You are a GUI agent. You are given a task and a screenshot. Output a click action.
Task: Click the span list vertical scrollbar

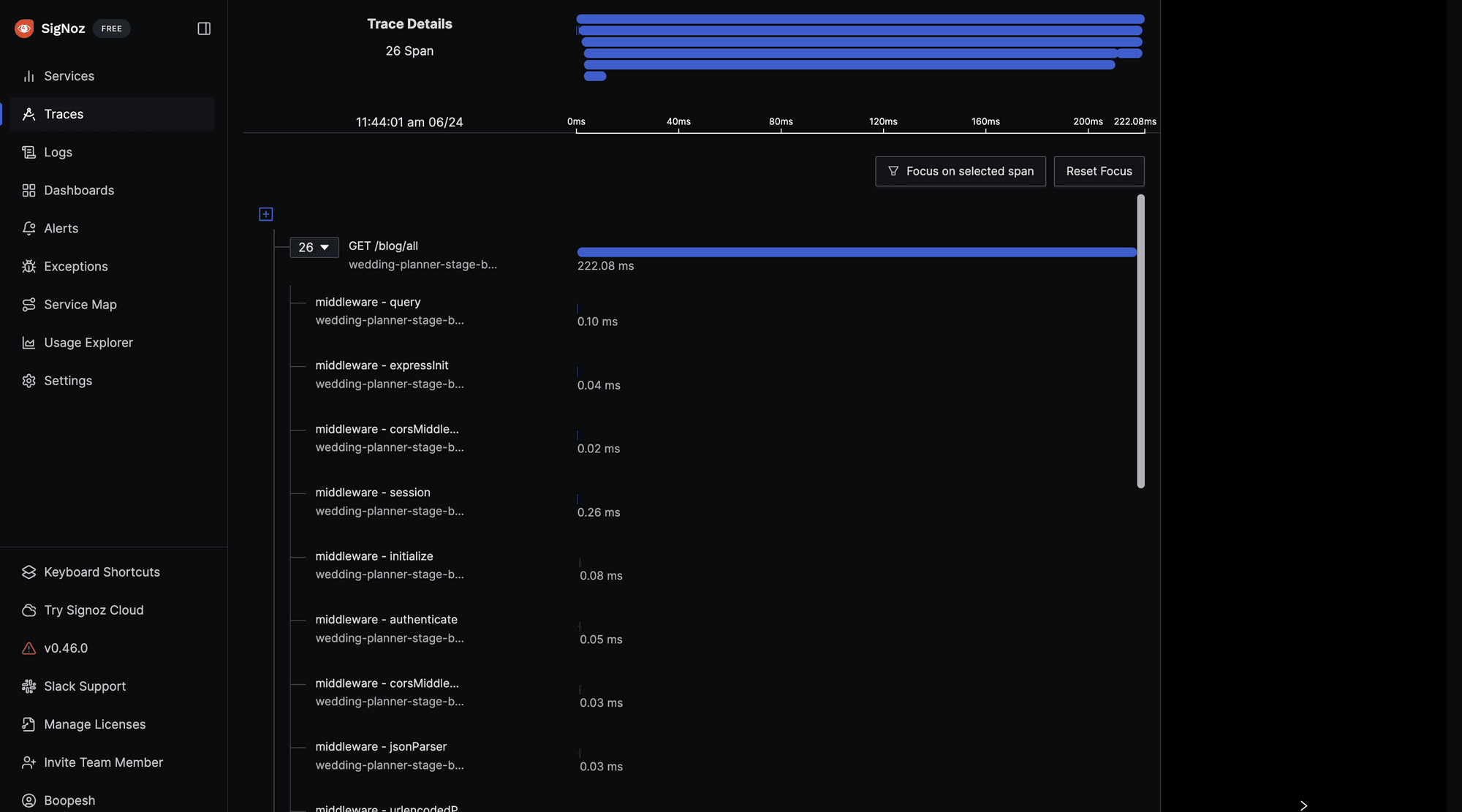click(1140, 341)
